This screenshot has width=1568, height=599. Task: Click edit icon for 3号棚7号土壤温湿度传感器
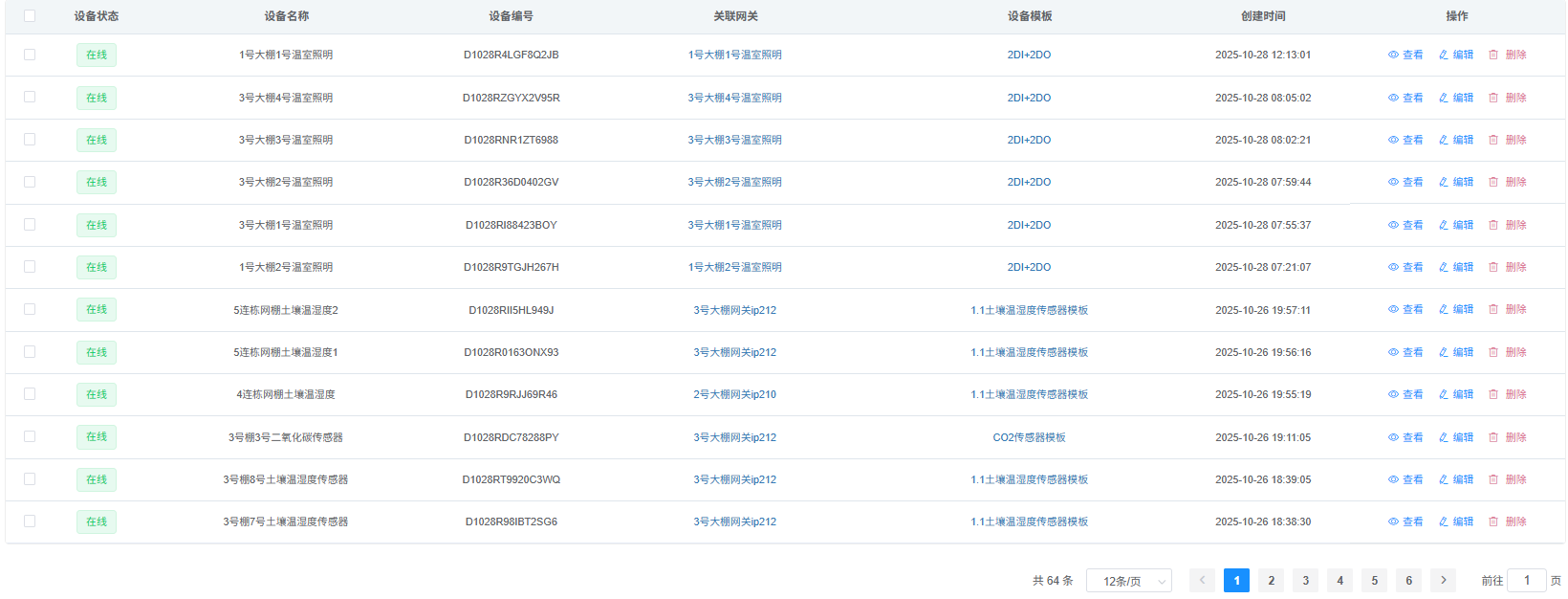[x=1444, y=521]
